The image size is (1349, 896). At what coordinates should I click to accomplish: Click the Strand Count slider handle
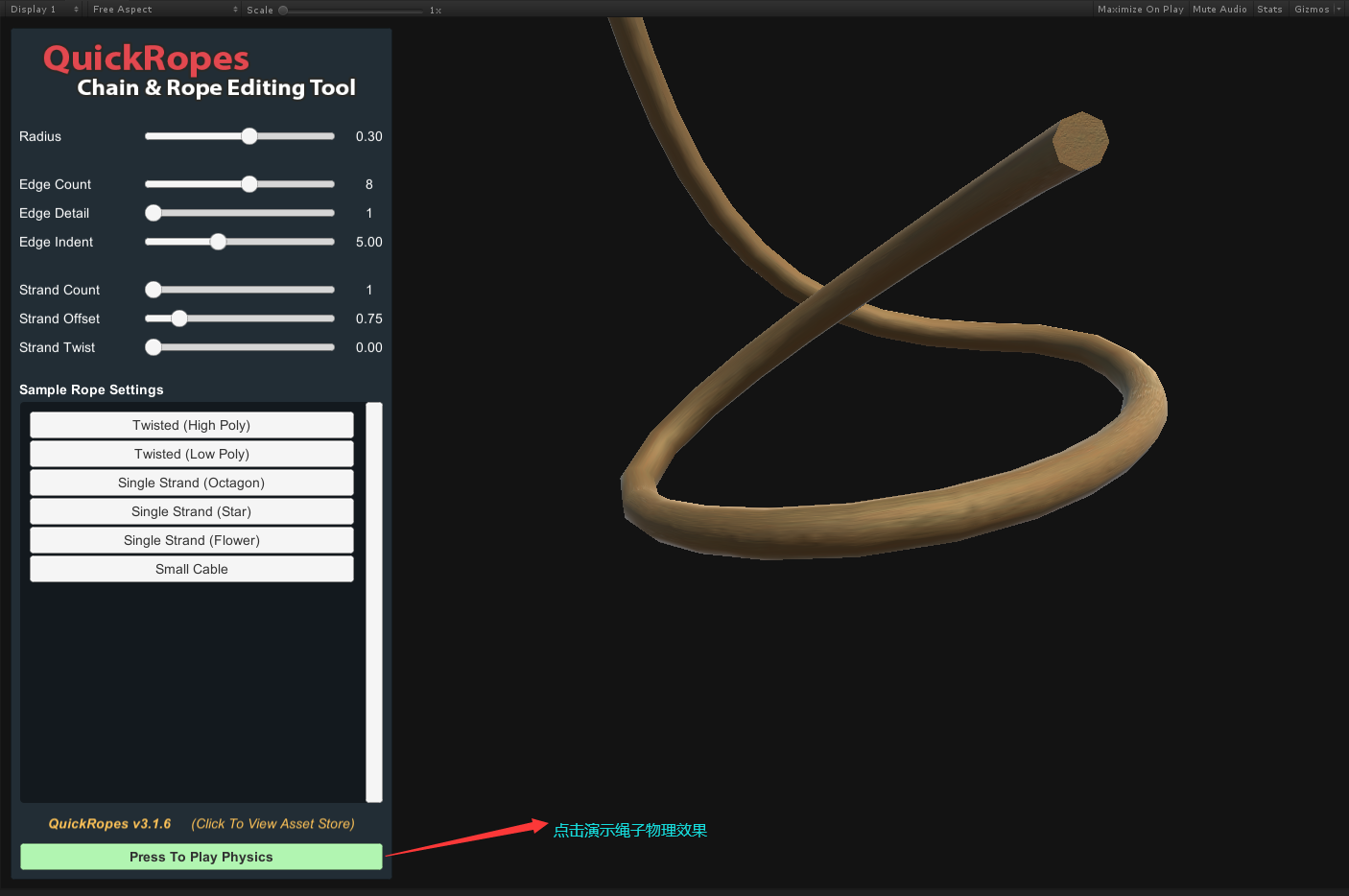(154, 290)
